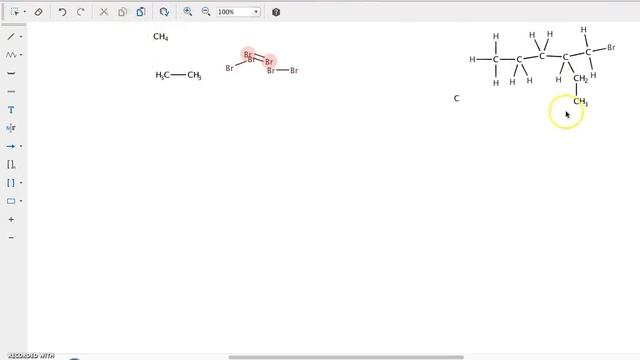Cut the selected structure
The width and height of the screenshot is (640, 360).
104,12
